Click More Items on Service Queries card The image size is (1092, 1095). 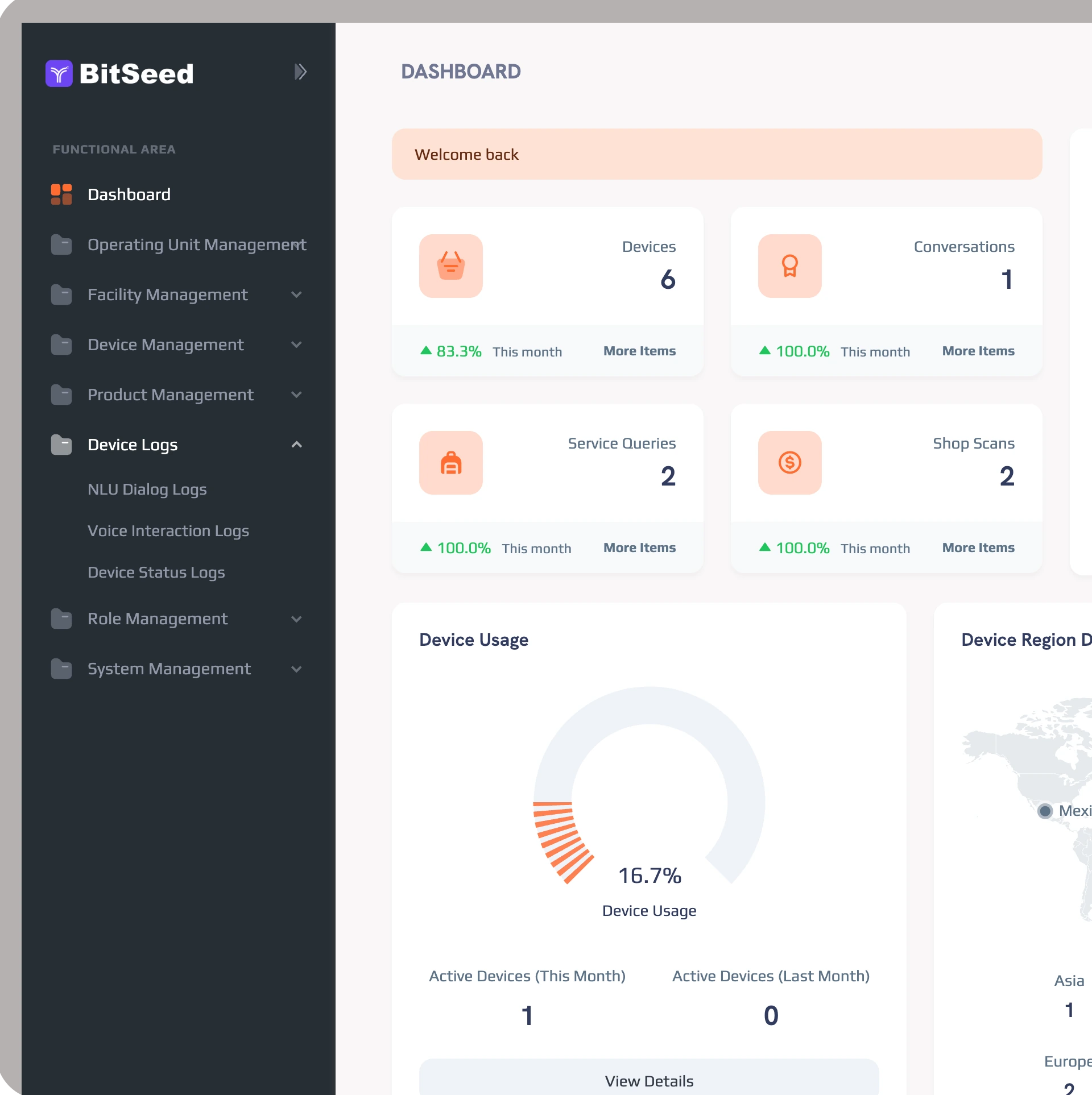pos(639,547)
